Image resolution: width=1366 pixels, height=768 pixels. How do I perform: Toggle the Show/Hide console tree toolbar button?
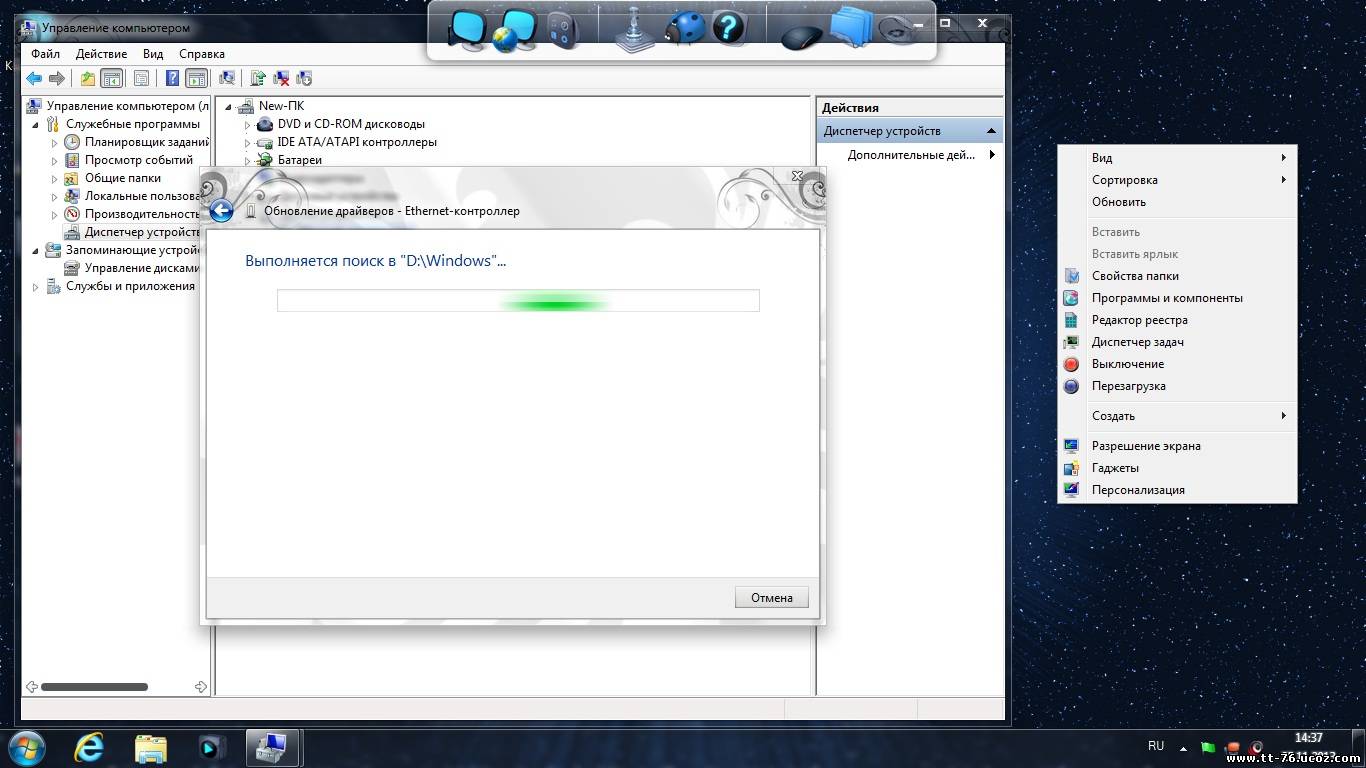pos(111,78)
